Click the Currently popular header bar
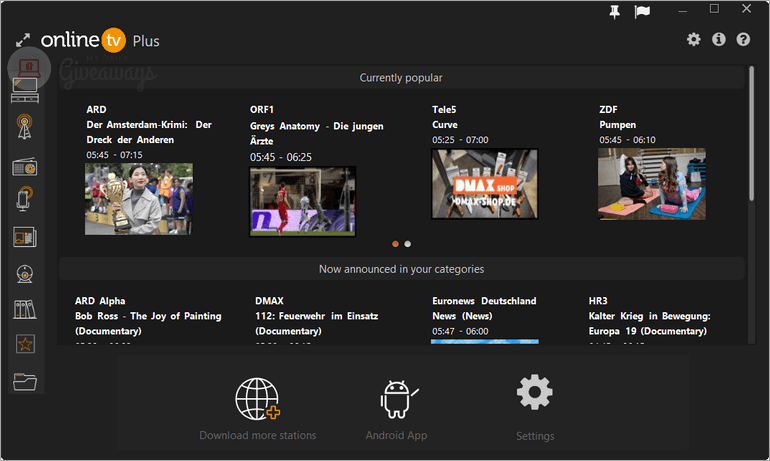Screen dimensions: 770x461 tap(401, 78)
